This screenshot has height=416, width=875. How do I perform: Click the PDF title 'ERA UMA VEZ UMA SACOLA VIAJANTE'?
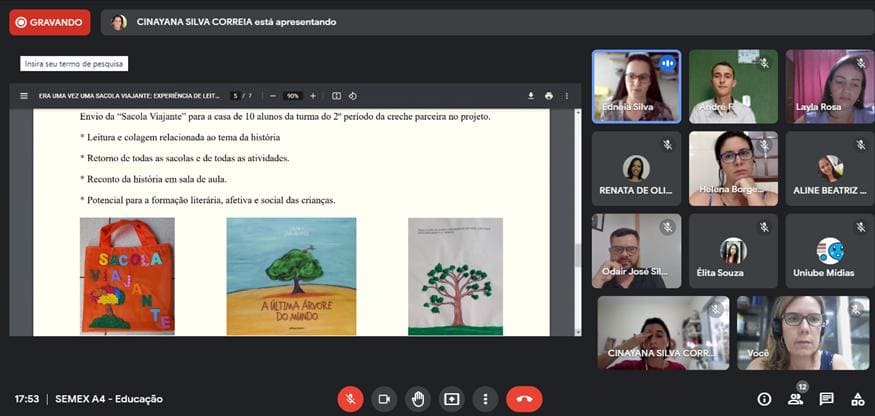pos(129,96)
